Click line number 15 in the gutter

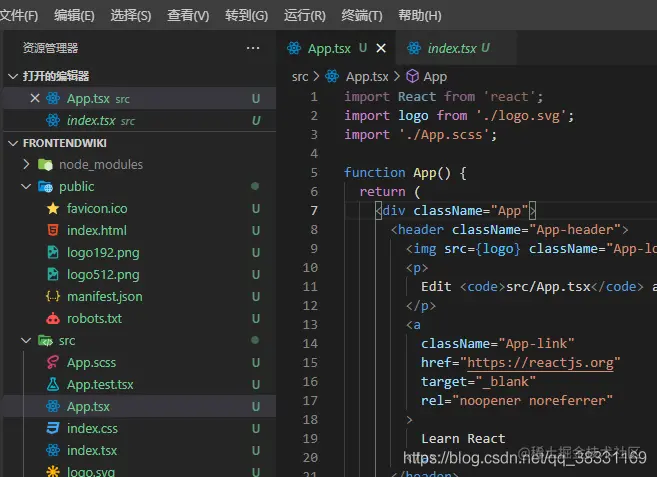click(310, 363)
